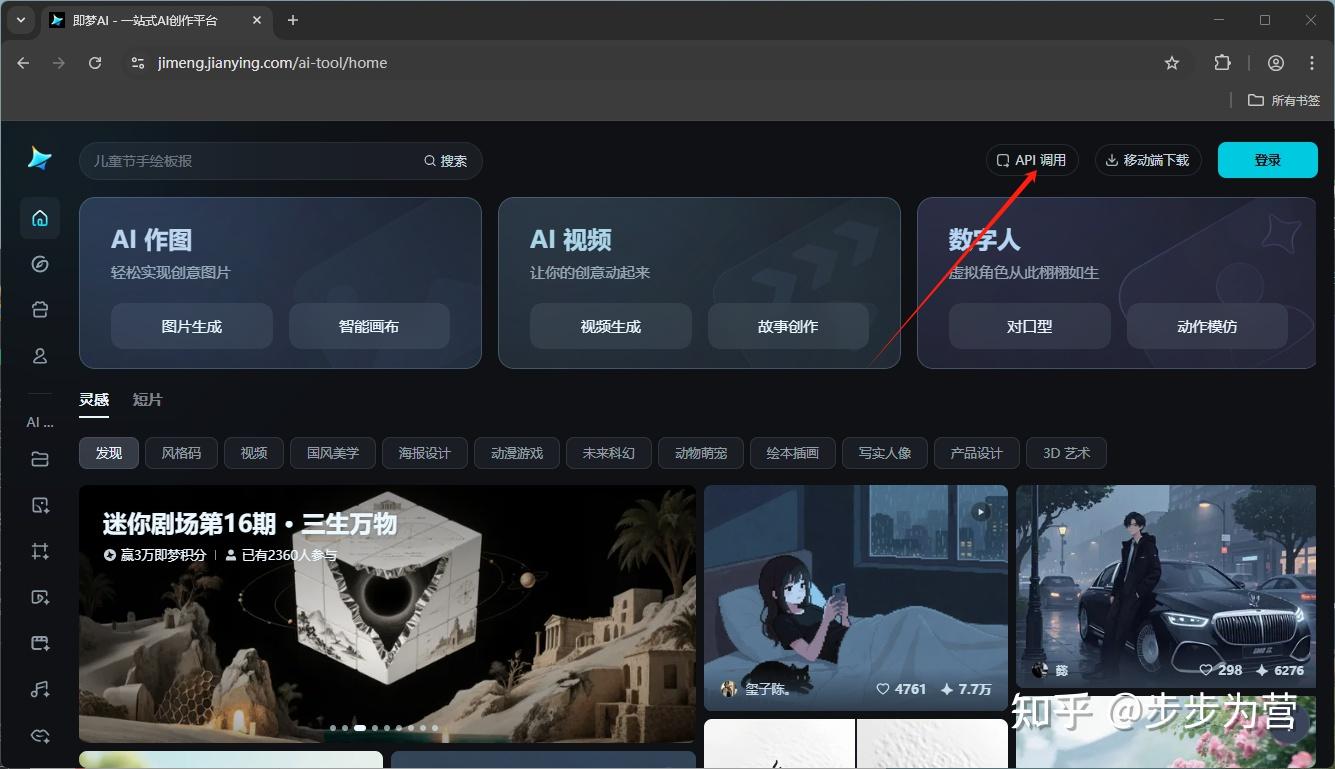This screenshot has width=1335, height=769.
Task: Open the Home icon in the sidebar
Action: tap(40, 218)
